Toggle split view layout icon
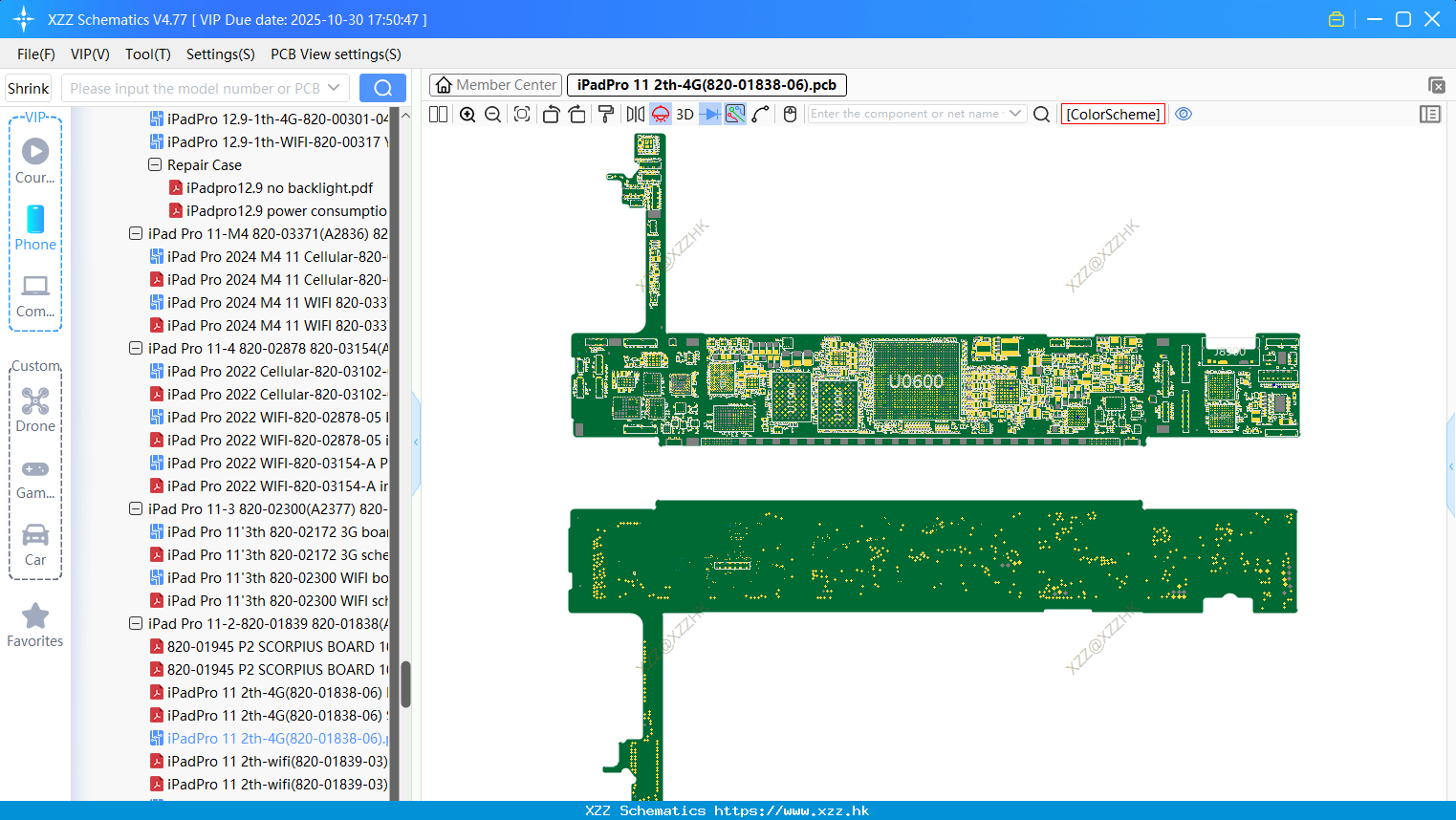Screen dimensions: 1456x820 coord(438,114)
